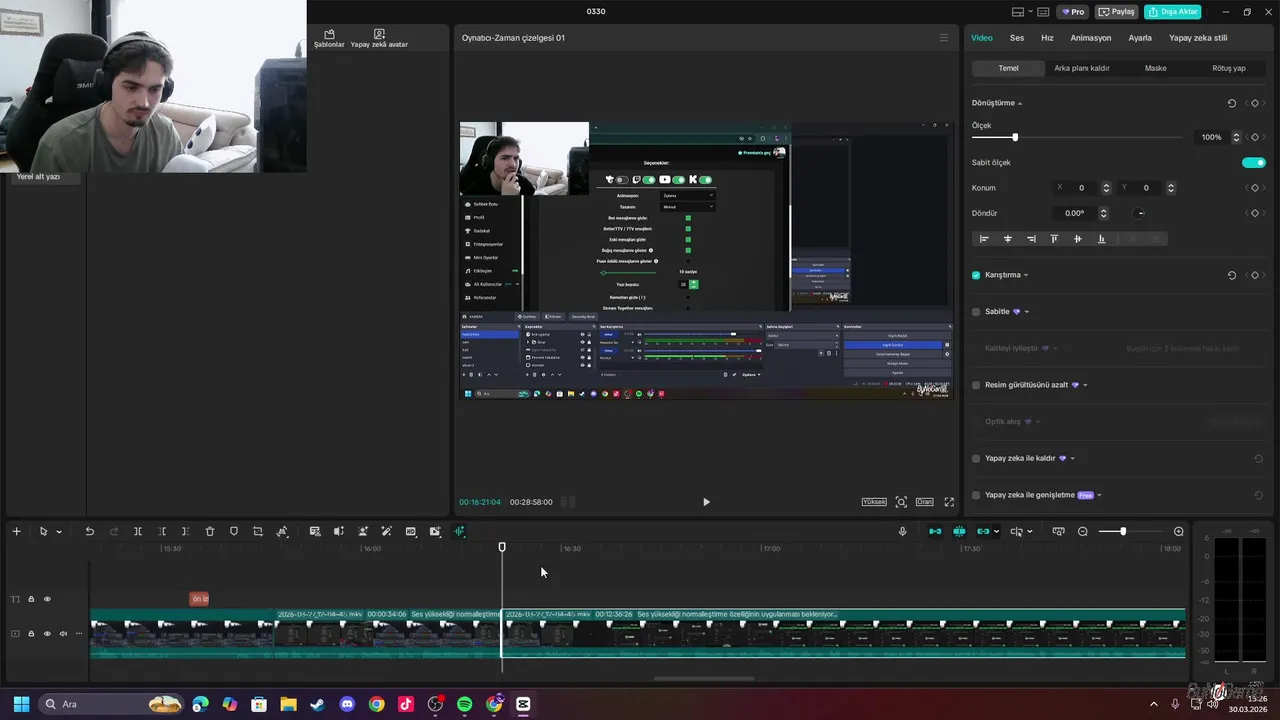Open the Maske sub-tab
This screenshot has height=720, width=1280.
click(1155, 68)
